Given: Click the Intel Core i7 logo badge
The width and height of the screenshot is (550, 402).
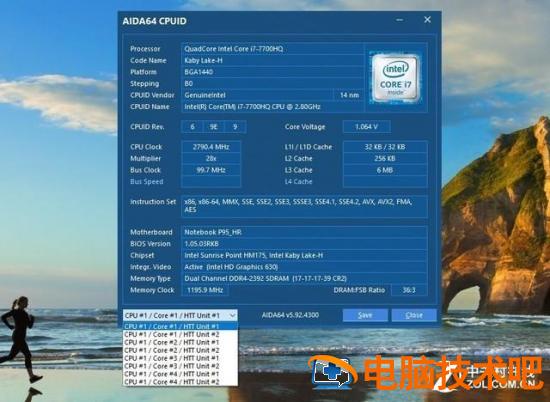Looking at the screenshot, I should pos(396,78).
